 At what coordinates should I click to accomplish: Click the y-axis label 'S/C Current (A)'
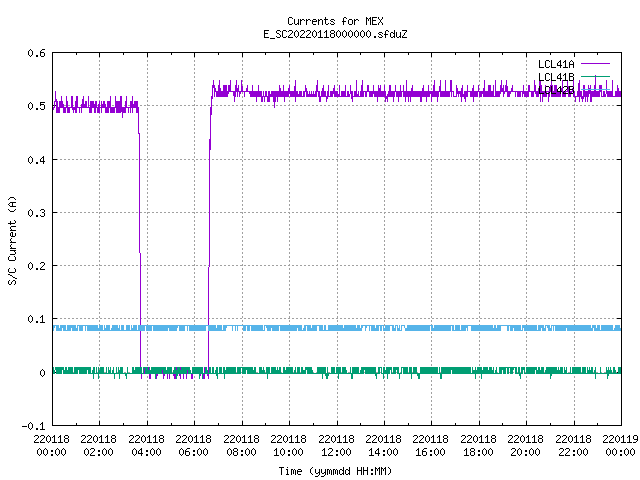[12, 241]
